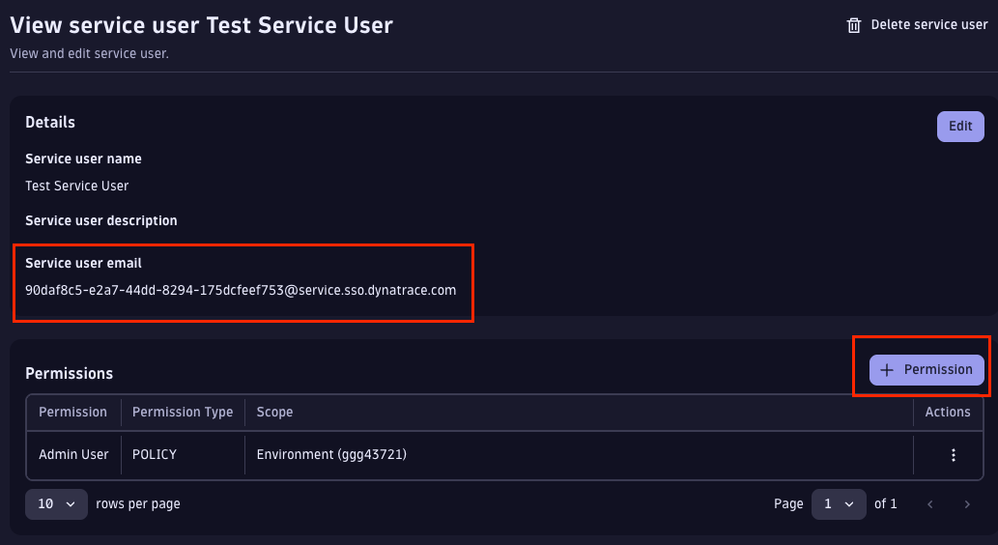Expand the page number dropdown
The image size is (998, 545).
coord(838,504)
